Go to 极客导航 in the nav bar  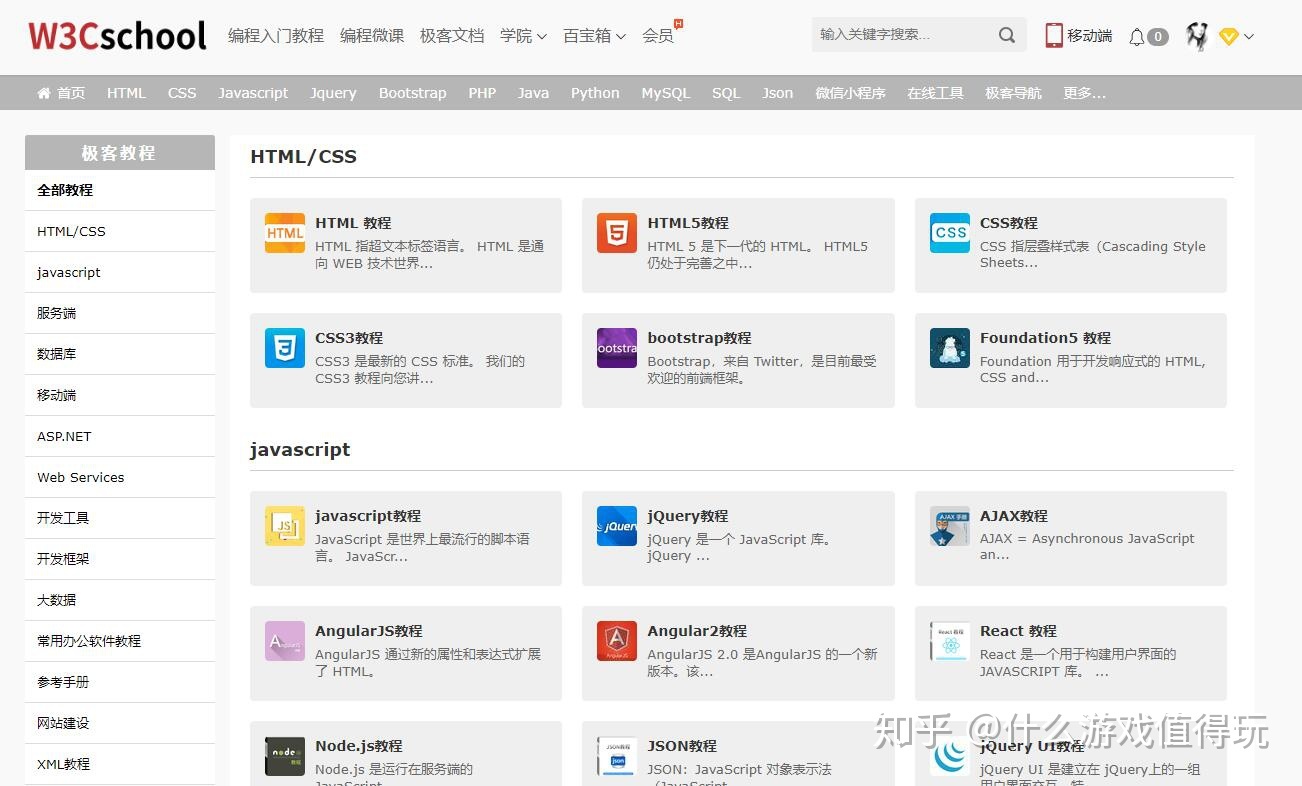coord(1013,93)
